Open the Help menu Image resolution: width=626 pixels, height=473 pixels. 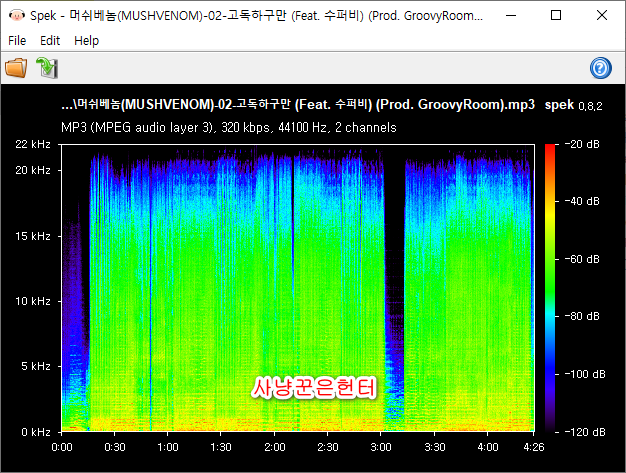[86, 40]
